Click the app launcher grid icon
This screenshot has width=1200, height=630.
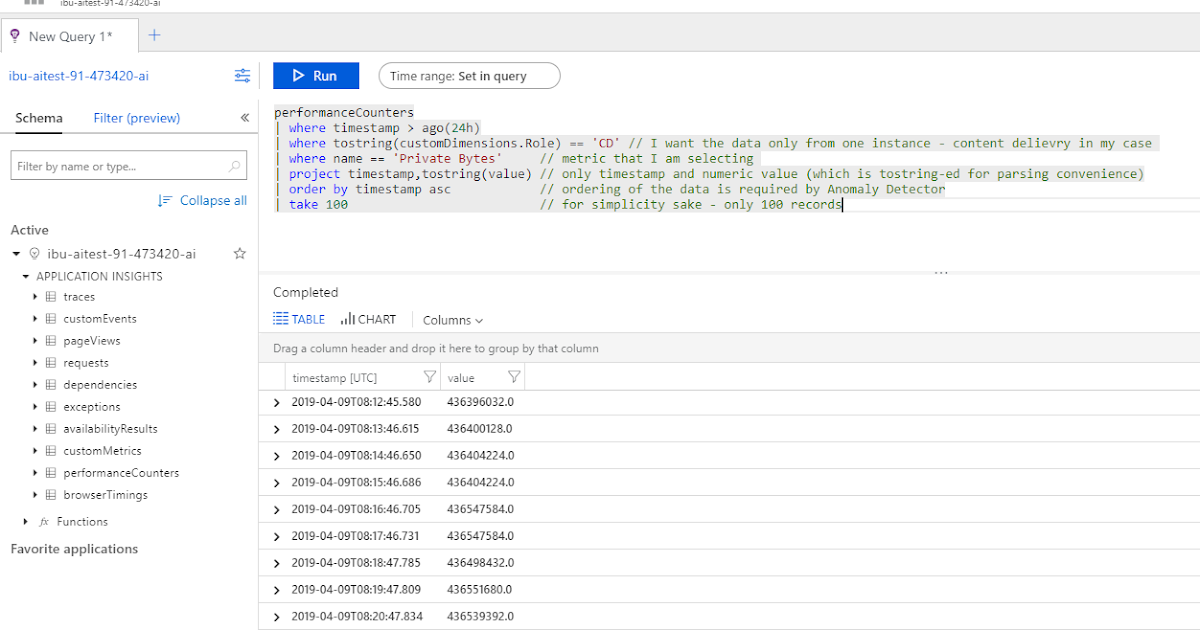34,4
